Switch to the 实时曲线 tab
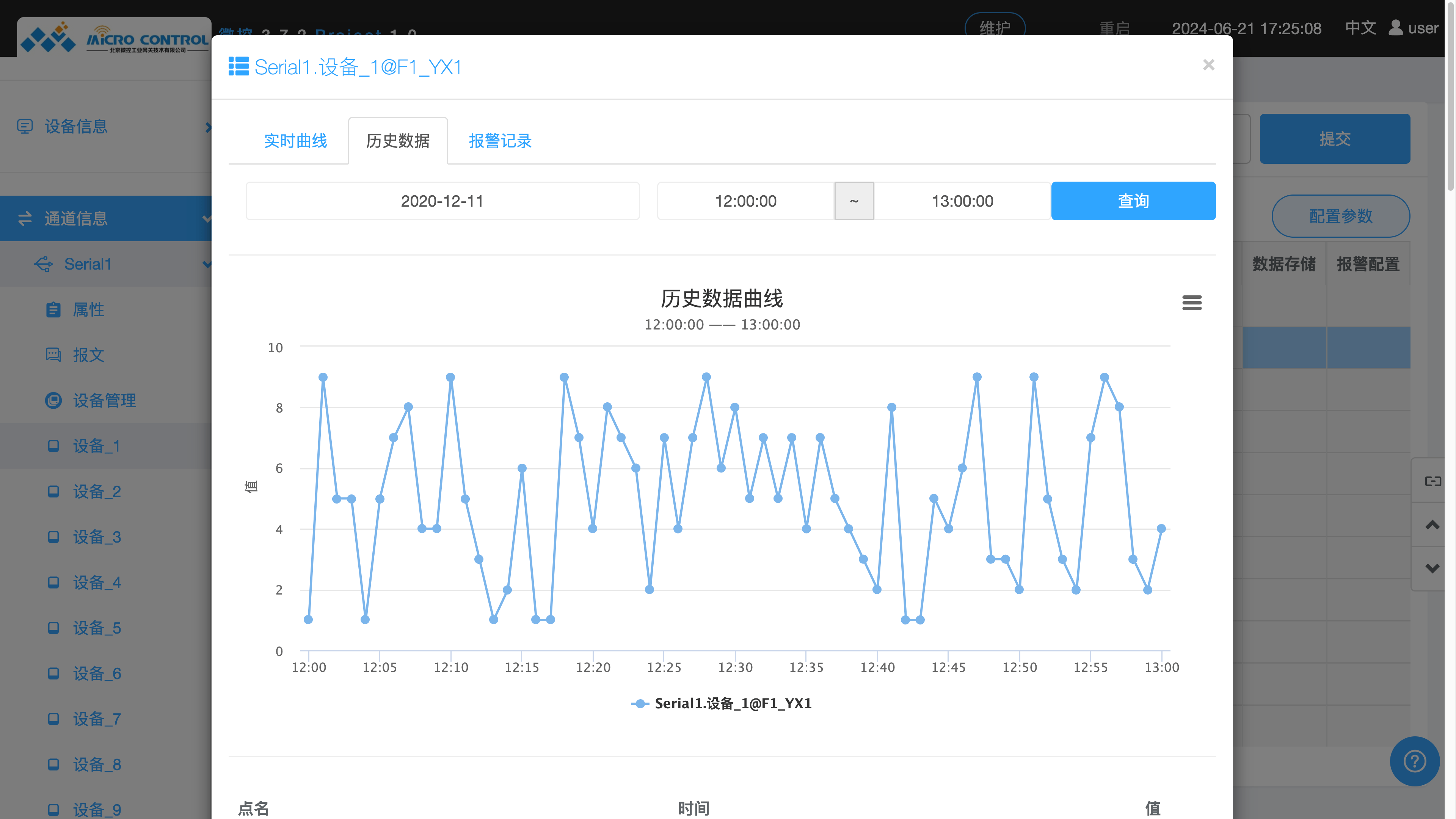Screen dimensions: 1456x819 (296, 141)
